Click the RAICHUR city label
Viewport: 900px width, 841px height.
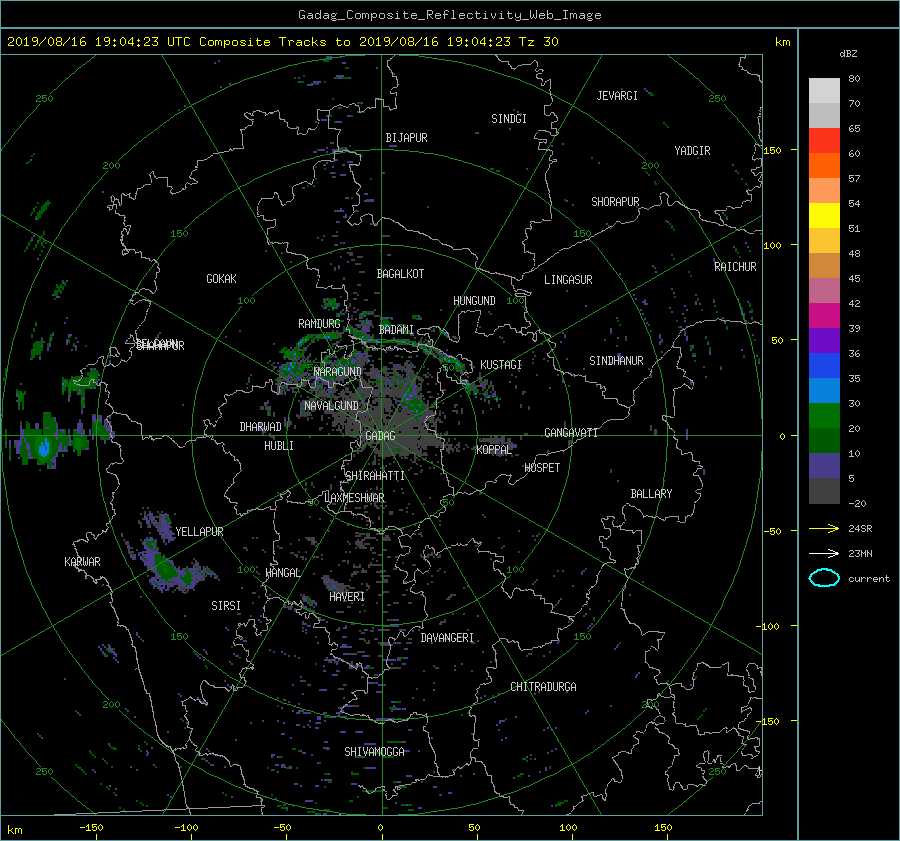point(735,267)
